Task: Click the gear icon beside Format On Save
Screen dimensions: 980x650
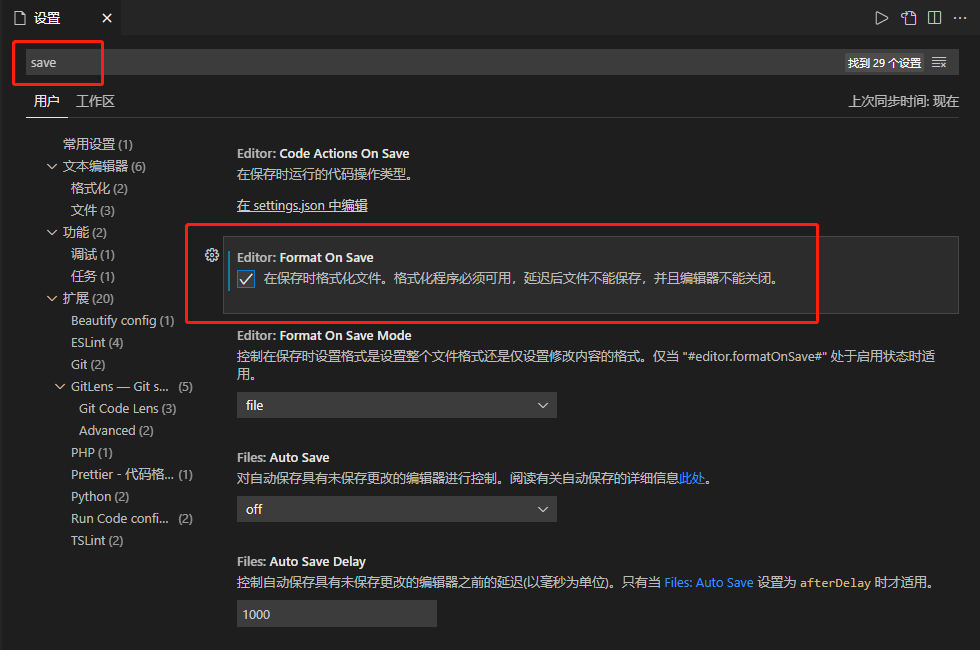Action: (212, 255)
